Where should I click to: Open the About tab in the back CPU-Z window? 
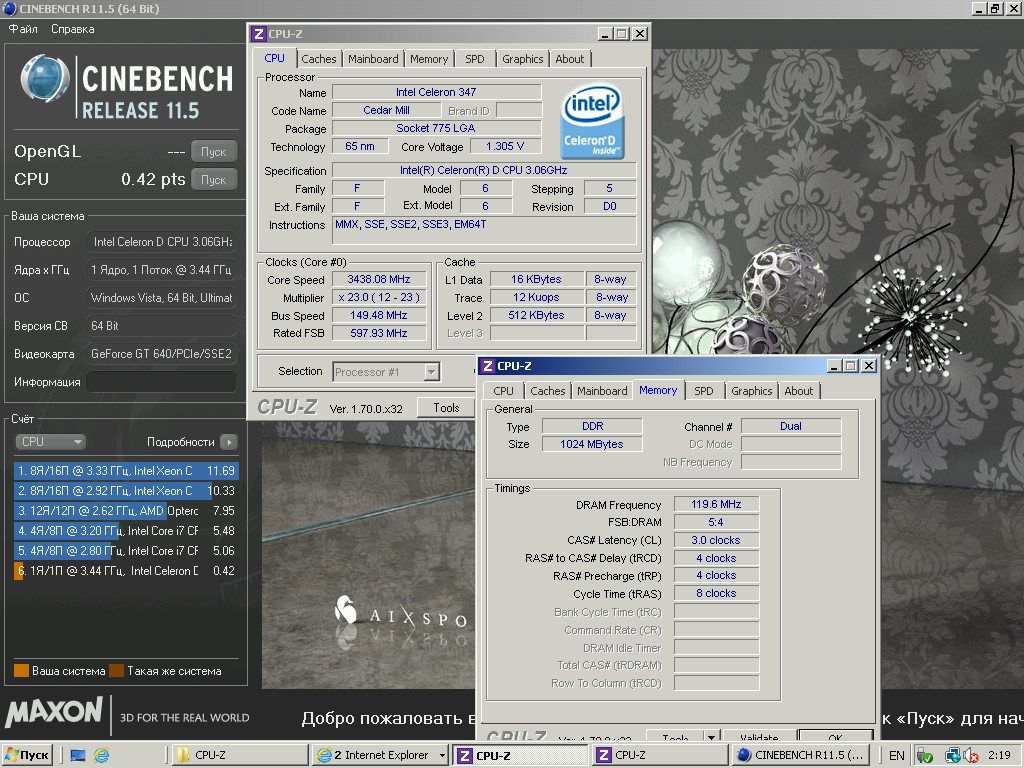point(569,59)
